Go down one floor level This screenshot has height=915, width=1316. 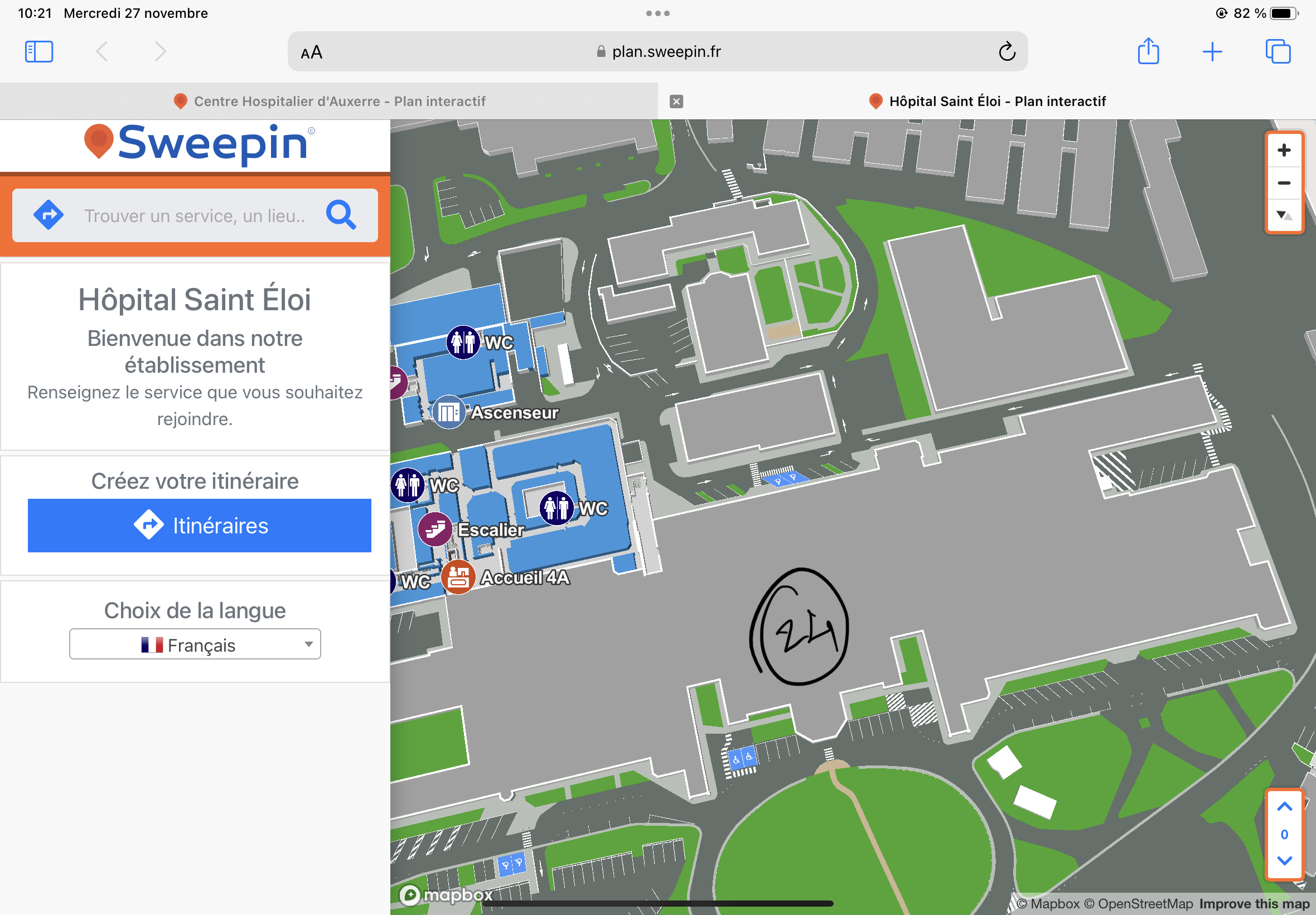[1284, 860]
